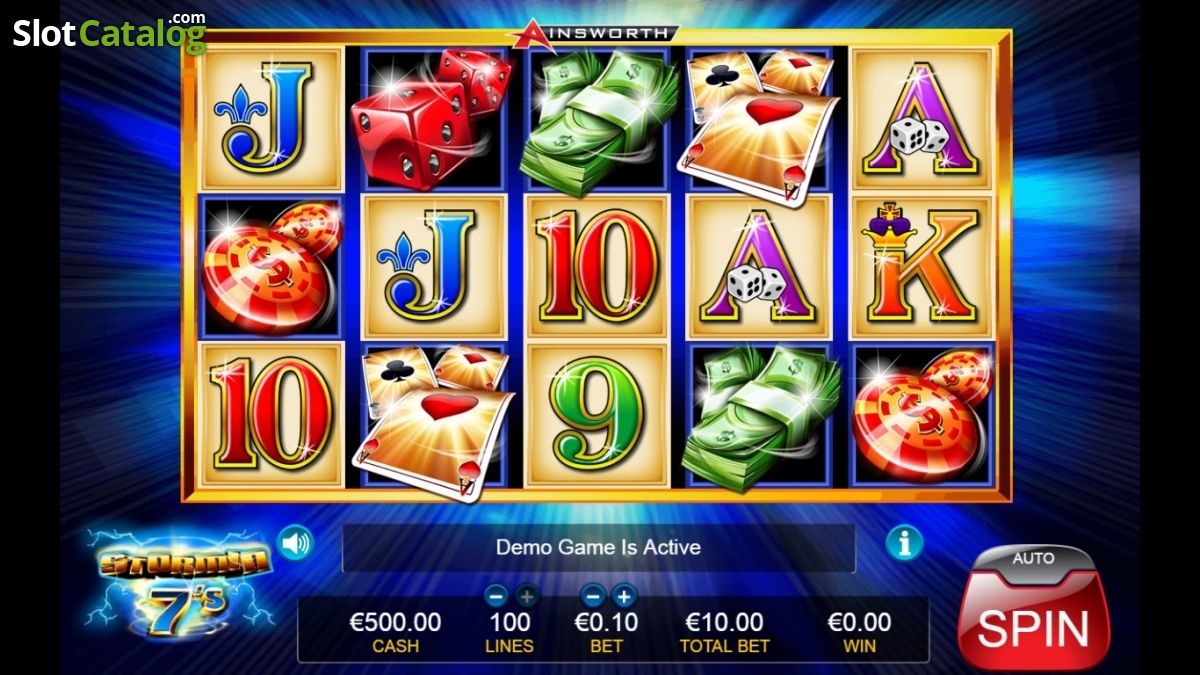Click the top-left blue J symbol
The image size is (1200, 675).
tap(271, 118)
